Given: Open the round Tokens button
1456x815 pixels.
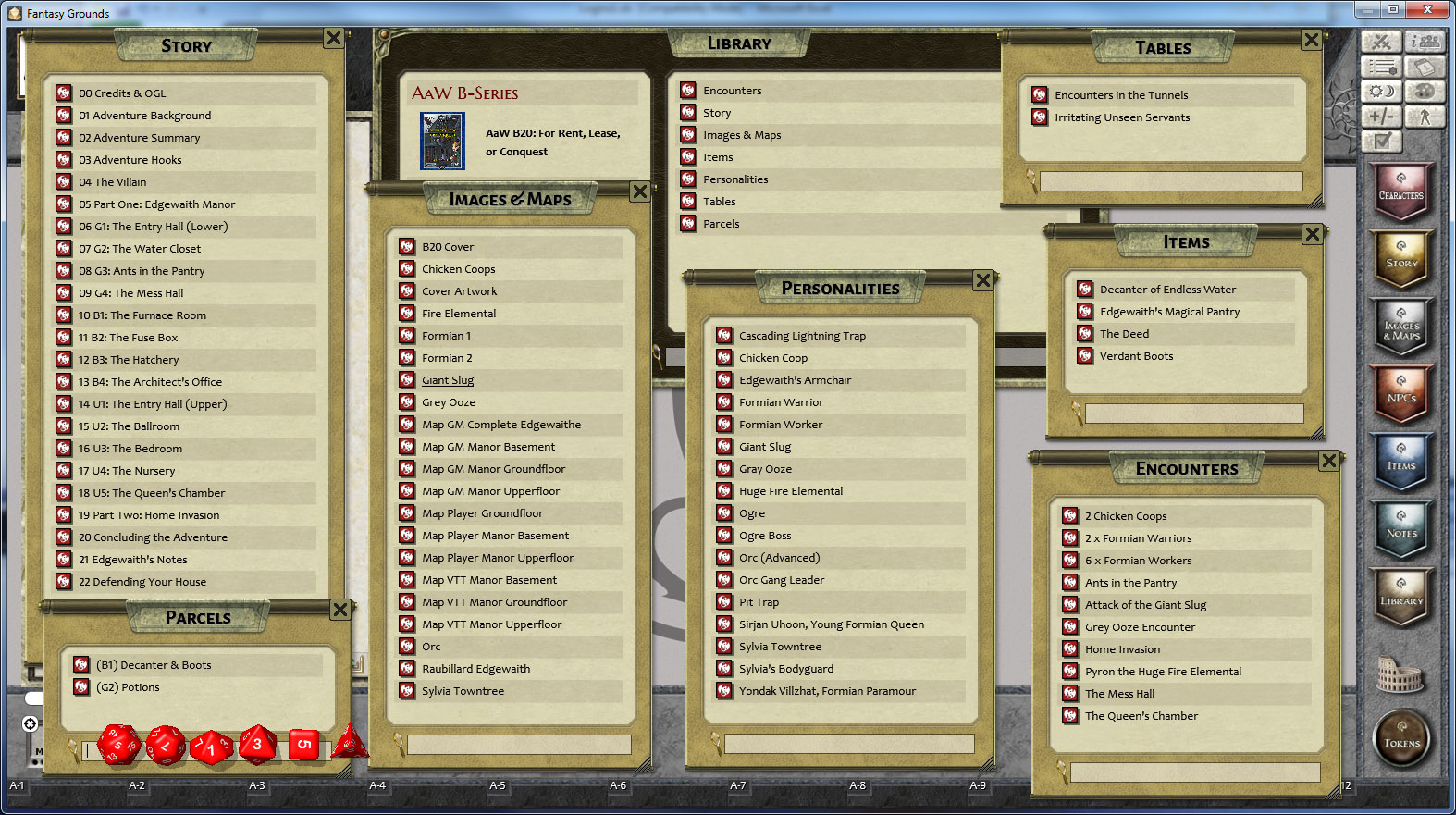Looking at the screenshot, I should pyautogui.click(x=1401, y=739).
